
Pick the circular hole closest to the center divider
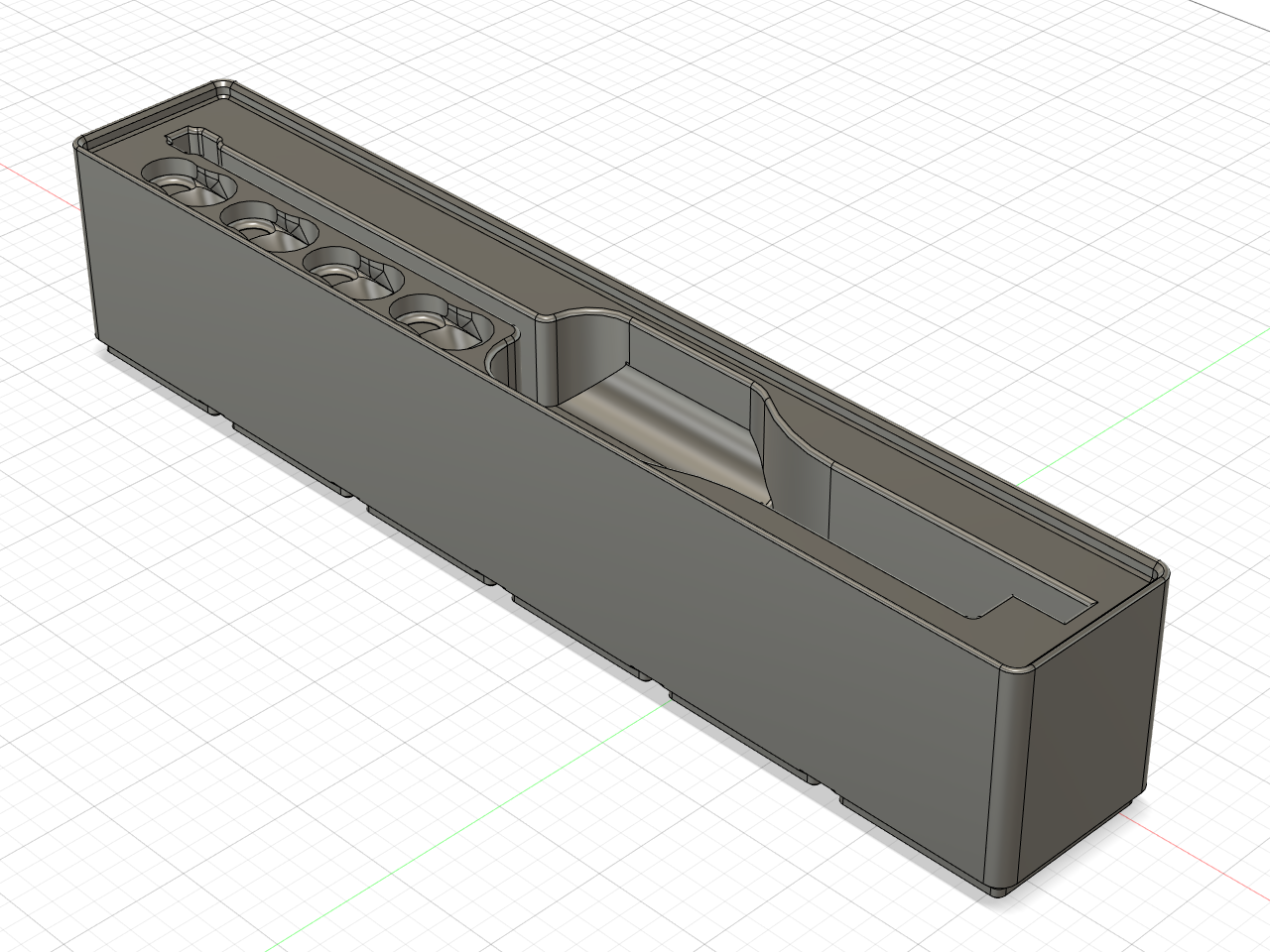(x=442, y=322)
